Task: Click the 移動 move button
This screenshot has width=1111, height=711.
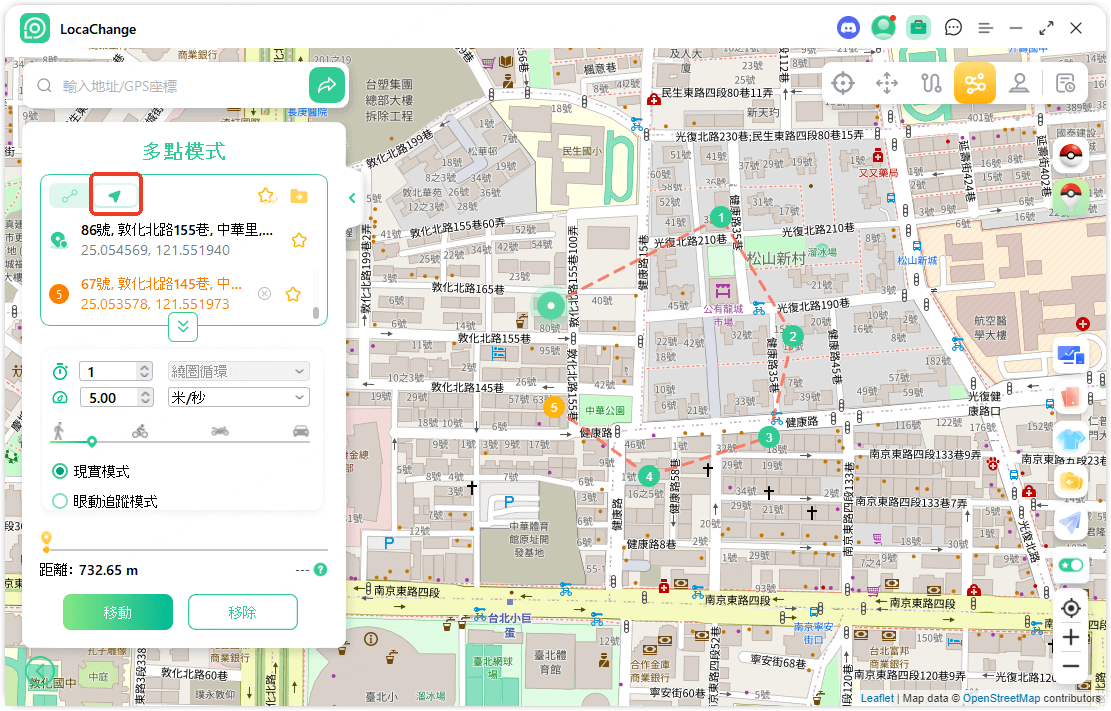Action: point(118,612)
